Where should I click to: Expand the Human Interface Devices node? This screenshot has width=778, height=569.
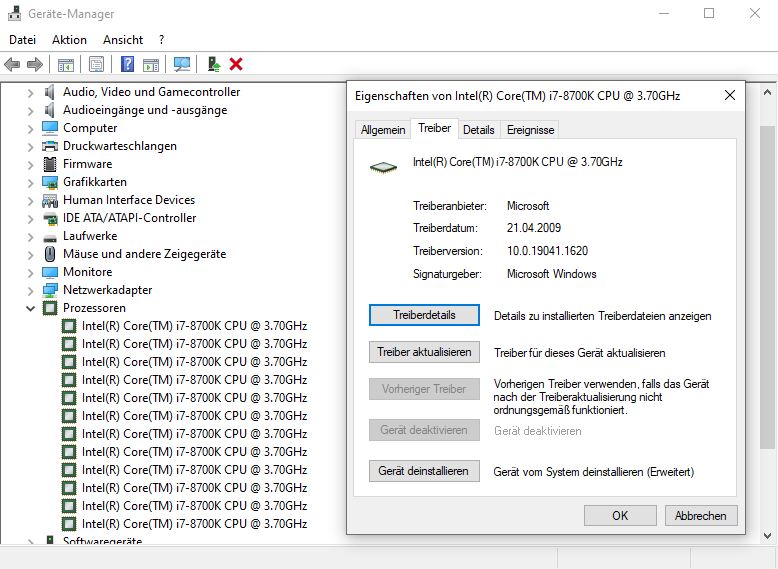30,201
